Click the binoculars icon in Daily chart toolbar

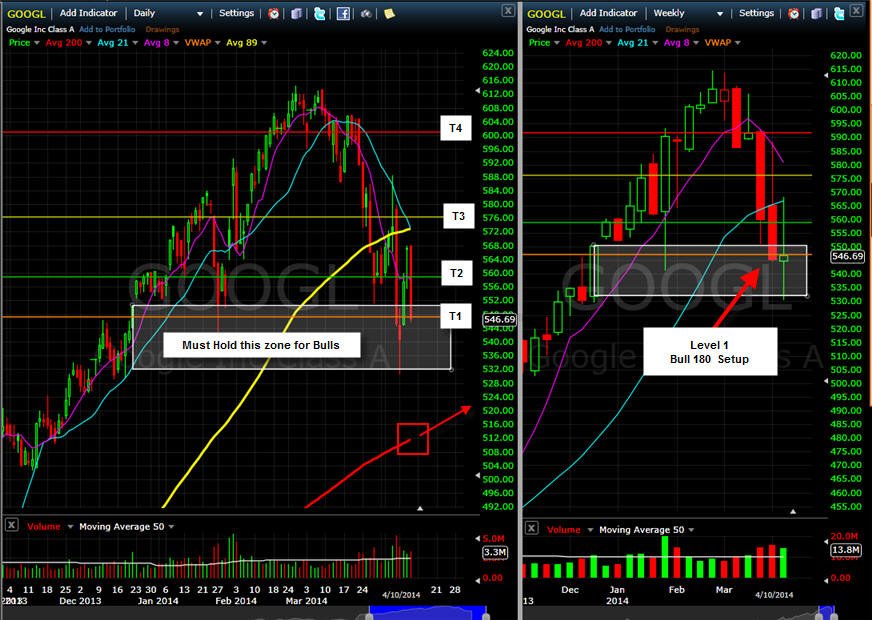click(366, 13)
